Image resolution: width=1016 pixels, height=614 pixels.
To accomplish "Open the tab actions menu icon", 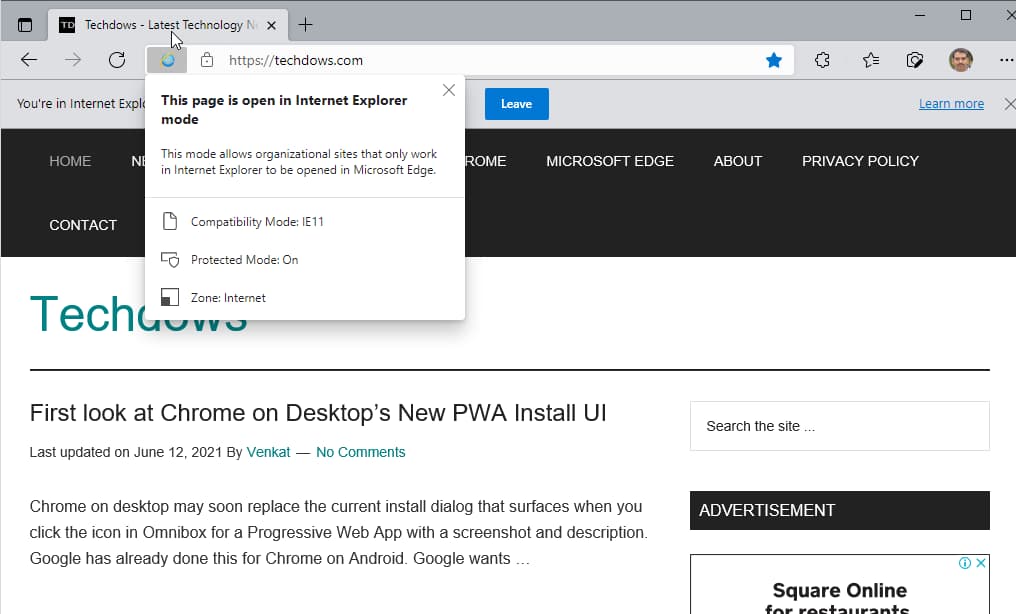I will 25,25.
